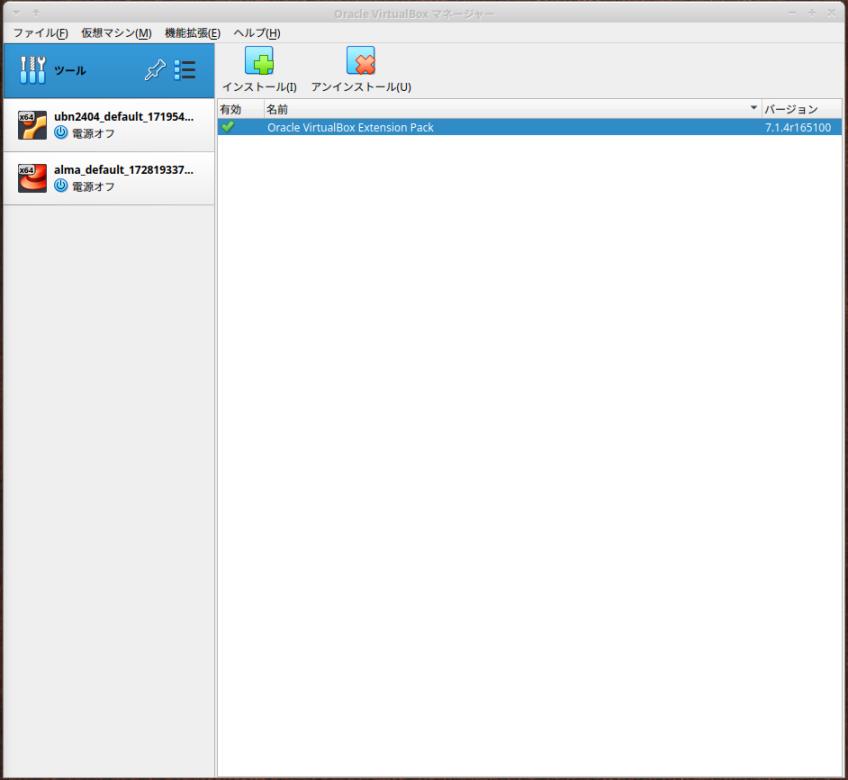Open the ファイル(F) menu
This screenshot has height=780, width=848.
coord(41,33)
